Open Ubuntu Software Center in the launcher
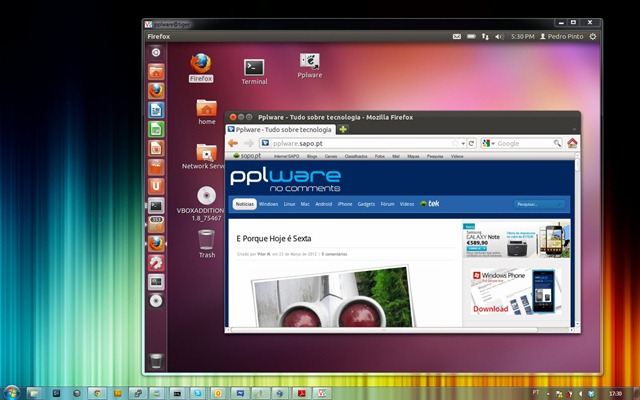640x400 pixels. coord(156,167)
